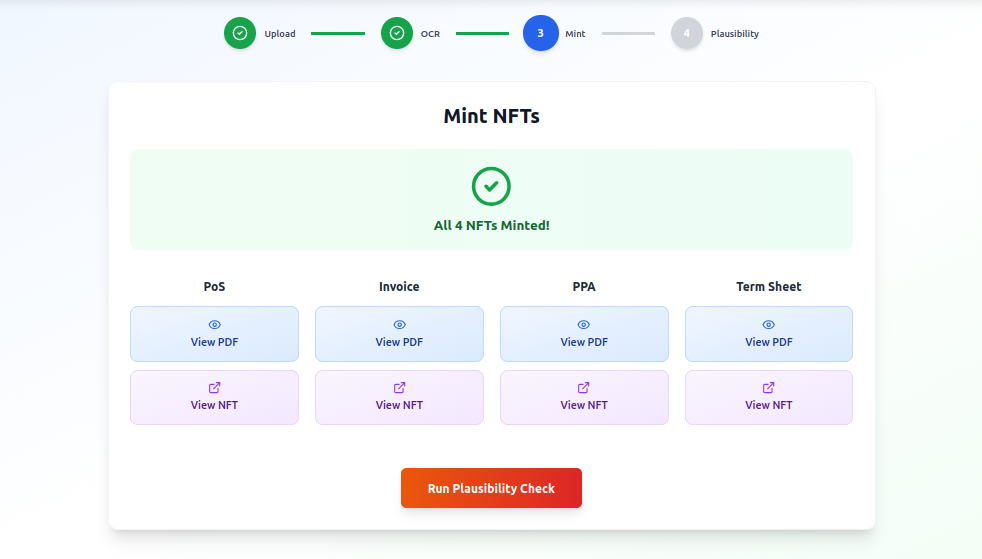Click the Mint NFTs heading
The image size is (982, 559).
tap(491, 116)
